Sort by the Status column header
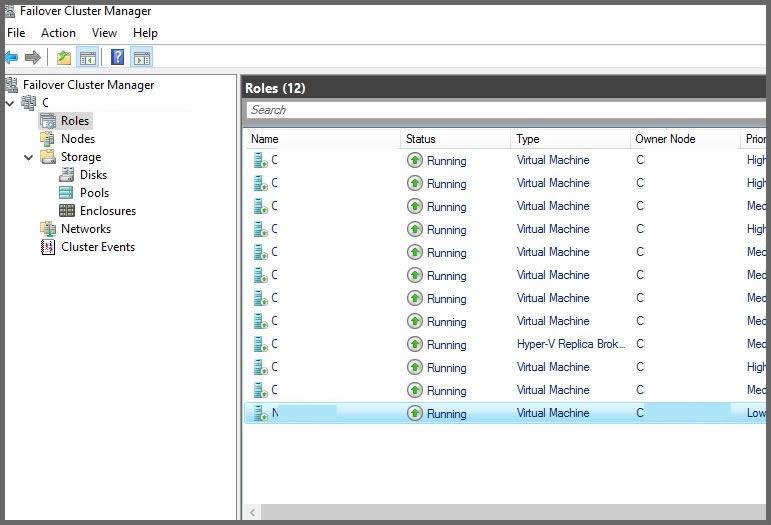 [x=420, y=139]
